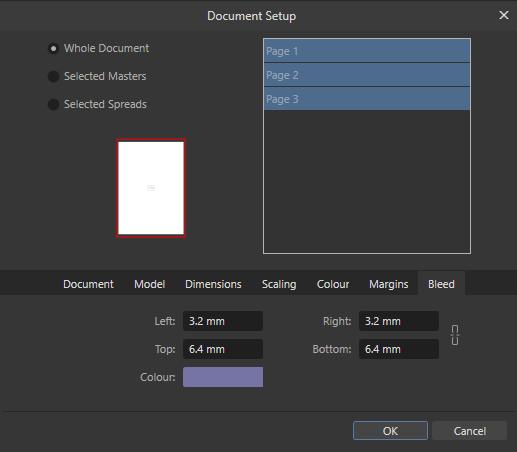This screenshot has width=517, height=452.
Task: Toggle the bleed values link icon
Action: point(455,335)
